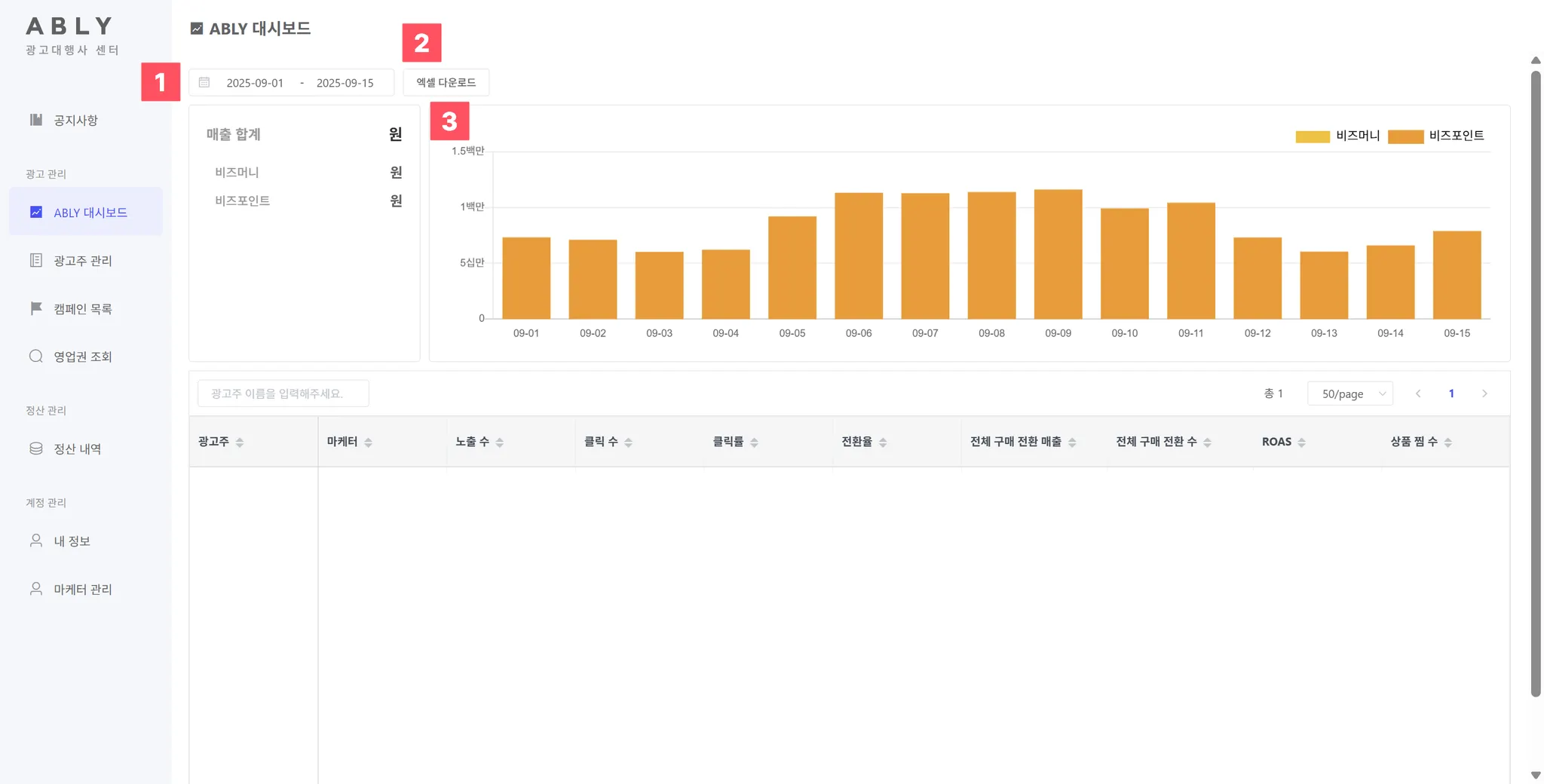Image resolution: width=1544 pixels, height=784 pixels.
Task: Click the 영업권 조회 magnifier icon
Action: click(x=35, y=357)
